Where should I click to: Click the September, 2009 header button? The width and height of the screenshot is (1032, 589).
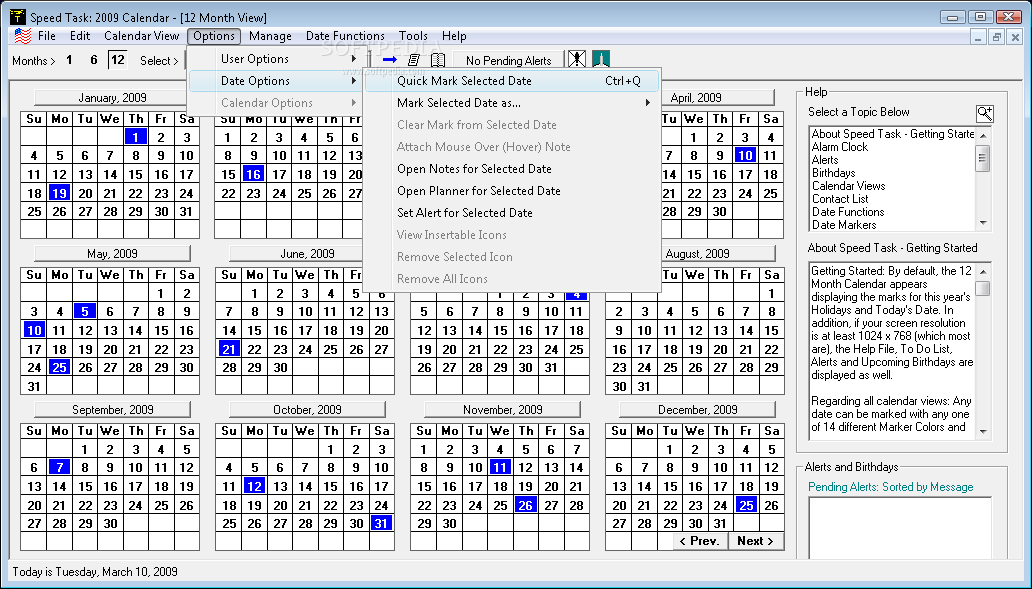tap(112, 409)
